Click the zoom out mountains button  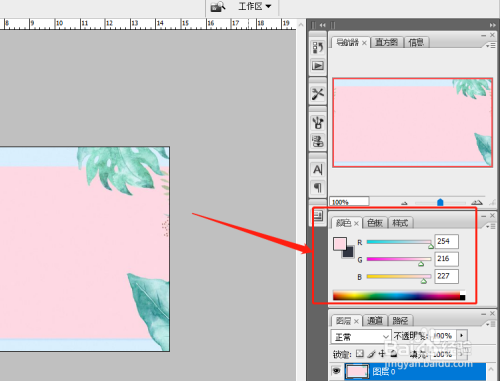click(404, 203)
